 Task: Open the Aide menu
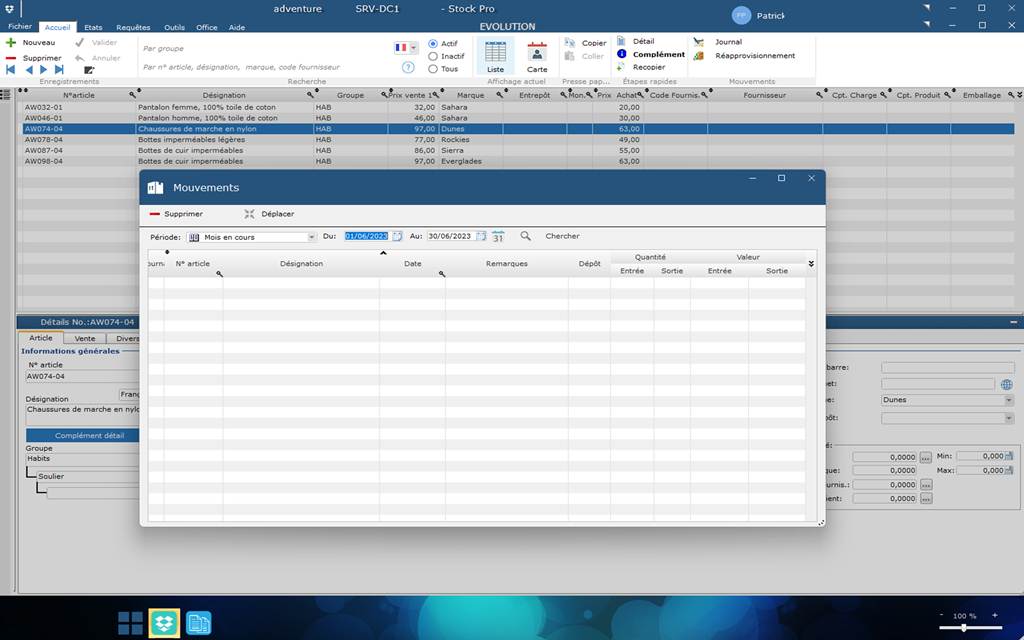click(x=237, y=27)
